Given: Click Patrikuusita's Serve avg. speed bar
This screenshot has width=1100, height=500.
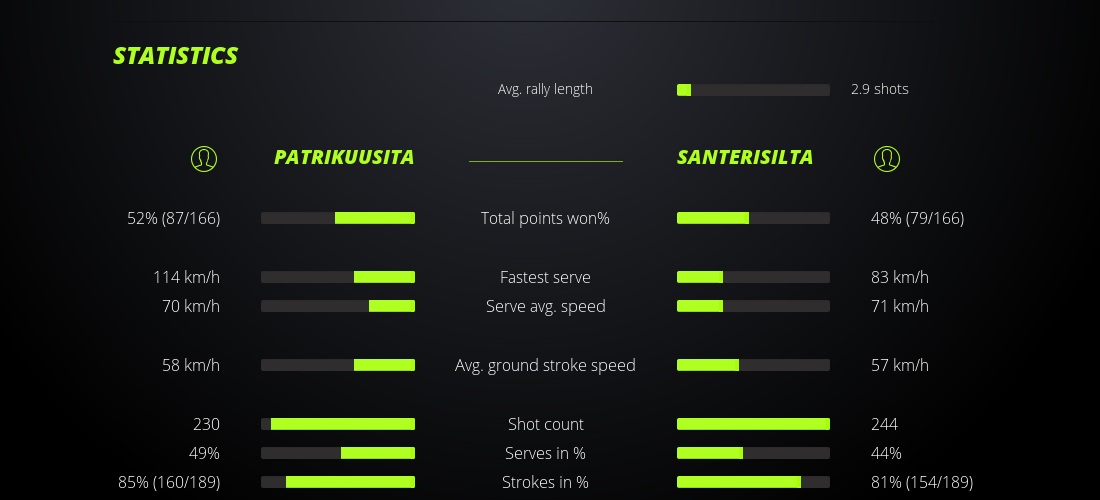Looking at the screenshot, I should tap(338, 306).
